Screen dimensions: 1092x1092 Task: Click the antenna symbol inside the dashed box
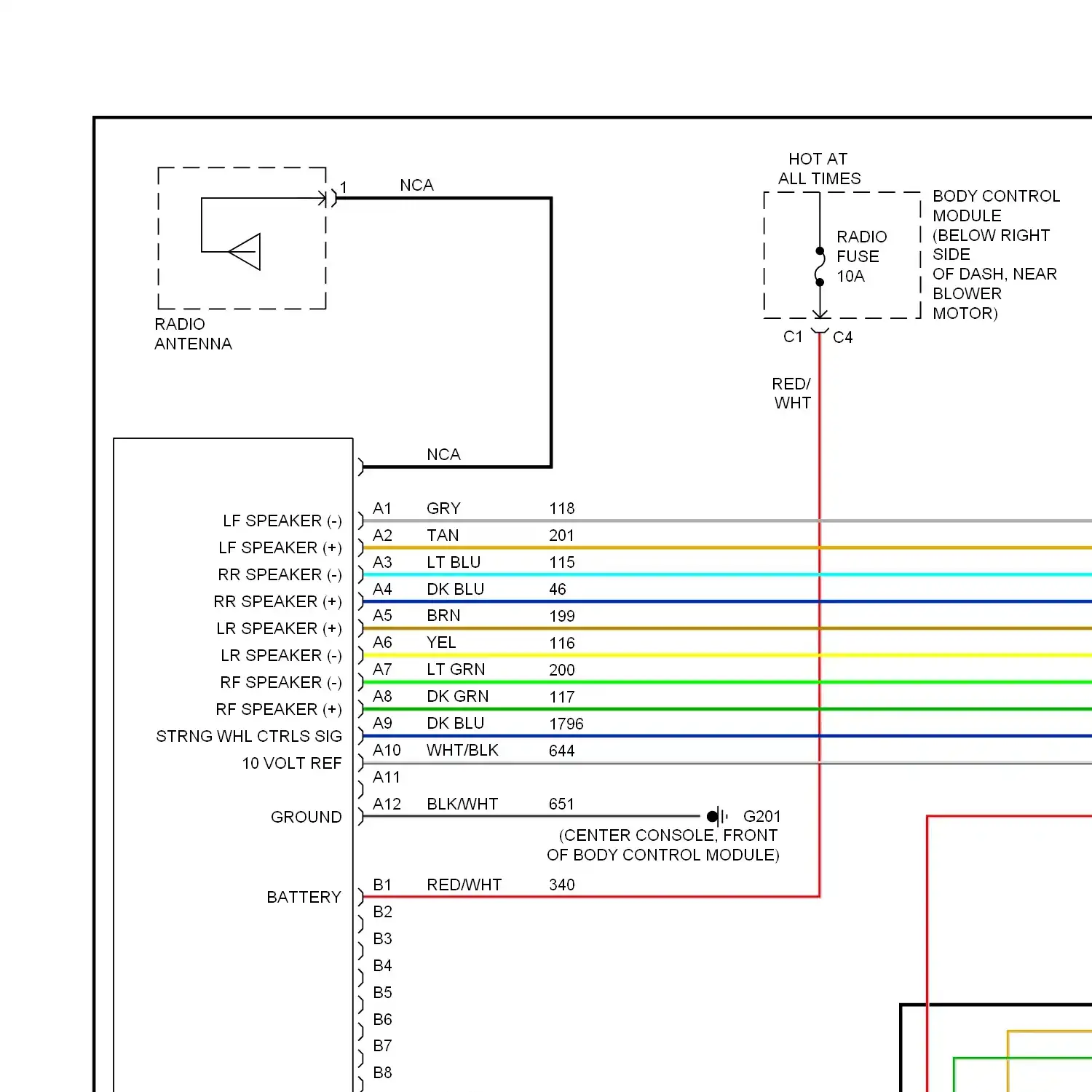[245, 252]
